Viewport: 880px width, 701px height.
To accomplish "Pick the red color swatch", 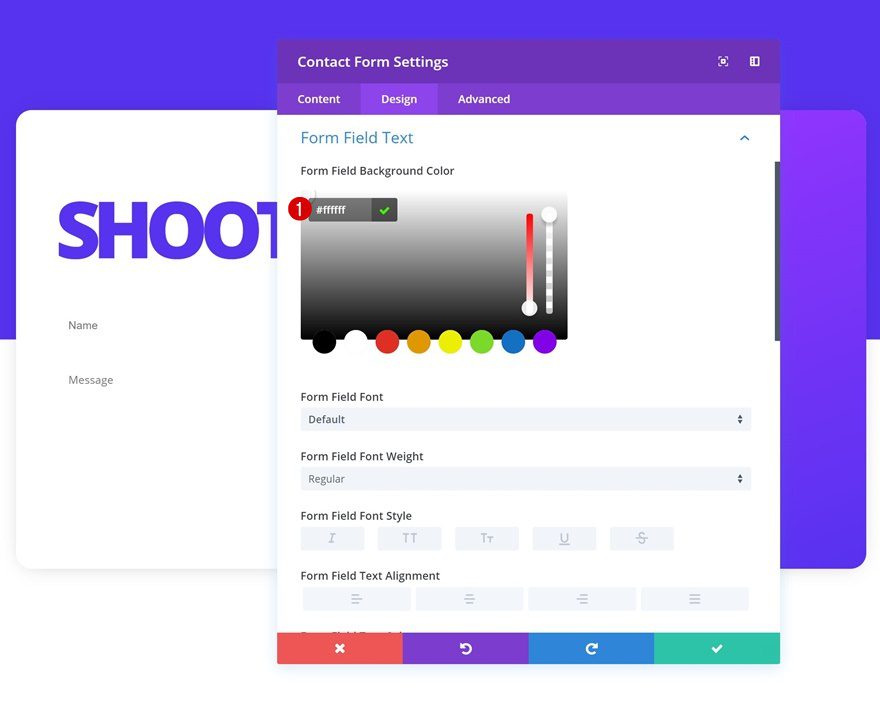I will tap(386, 342).
